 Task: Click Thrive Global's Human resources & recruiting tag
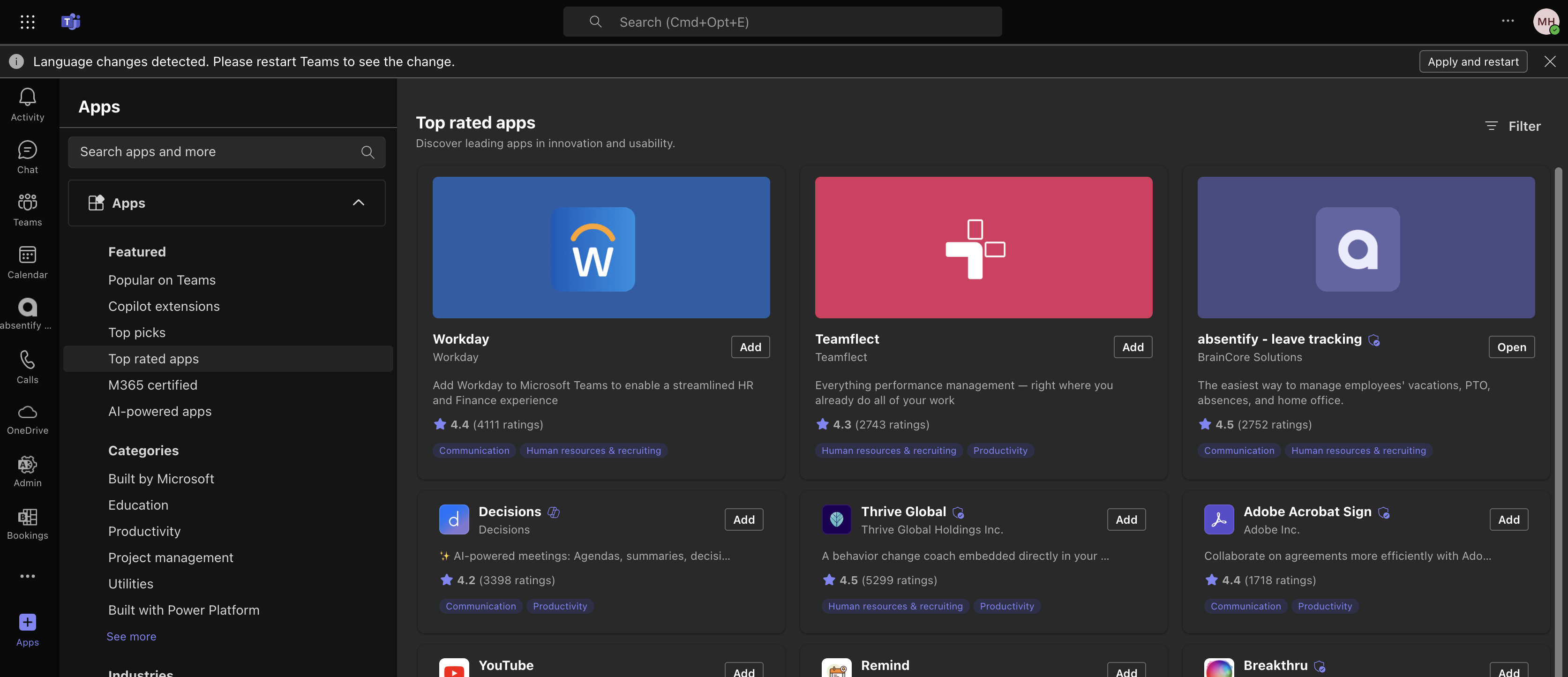895,606
